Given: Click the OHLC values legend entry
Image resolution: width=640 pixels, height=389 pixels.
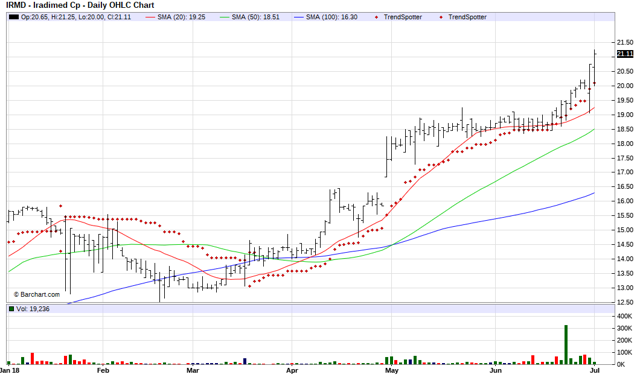Looking at the screenshot, I should 76,17.
